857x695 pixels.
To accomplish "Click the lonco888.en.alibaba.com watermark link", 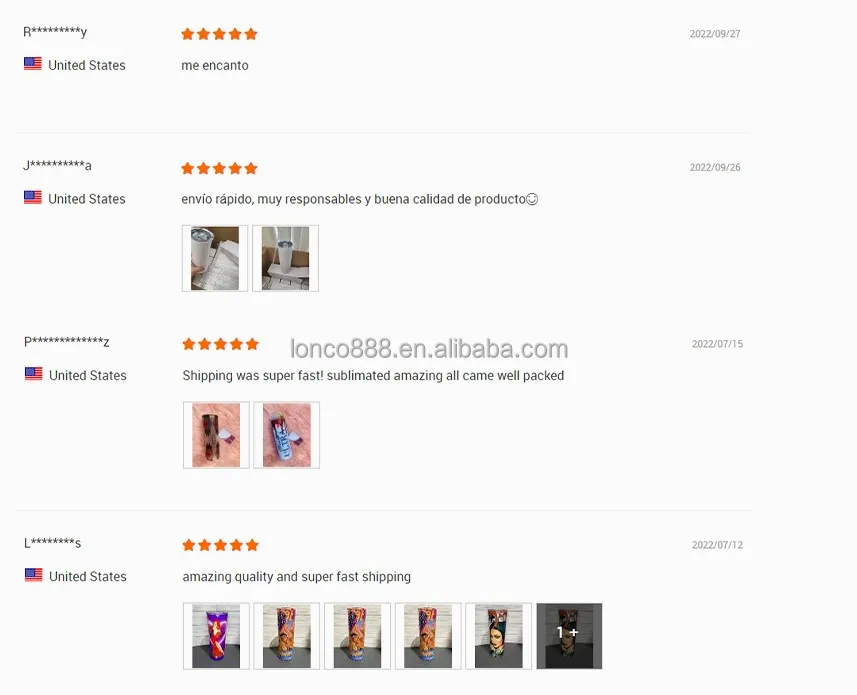I will 429,349.
